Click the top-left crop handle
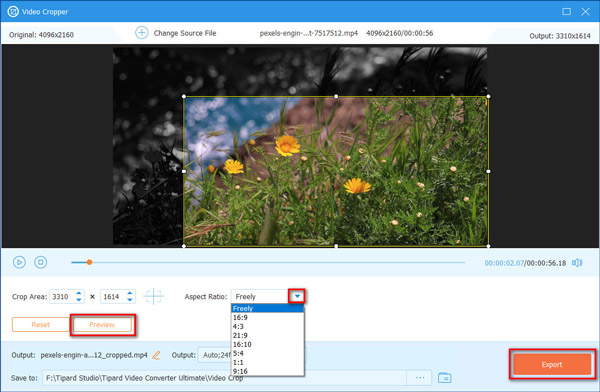Viewport: 600px width, 392px height. coord(184,96)
